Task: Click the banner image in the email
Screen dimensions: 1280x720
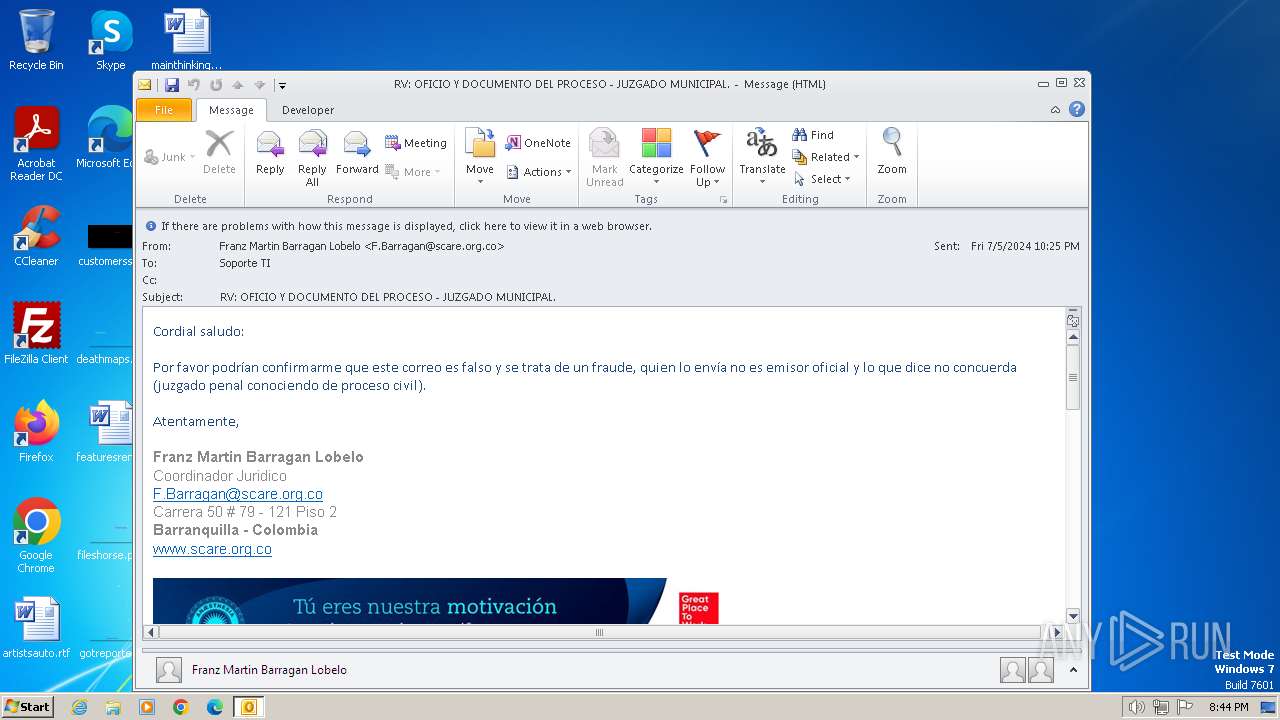Action: [436, 601]
